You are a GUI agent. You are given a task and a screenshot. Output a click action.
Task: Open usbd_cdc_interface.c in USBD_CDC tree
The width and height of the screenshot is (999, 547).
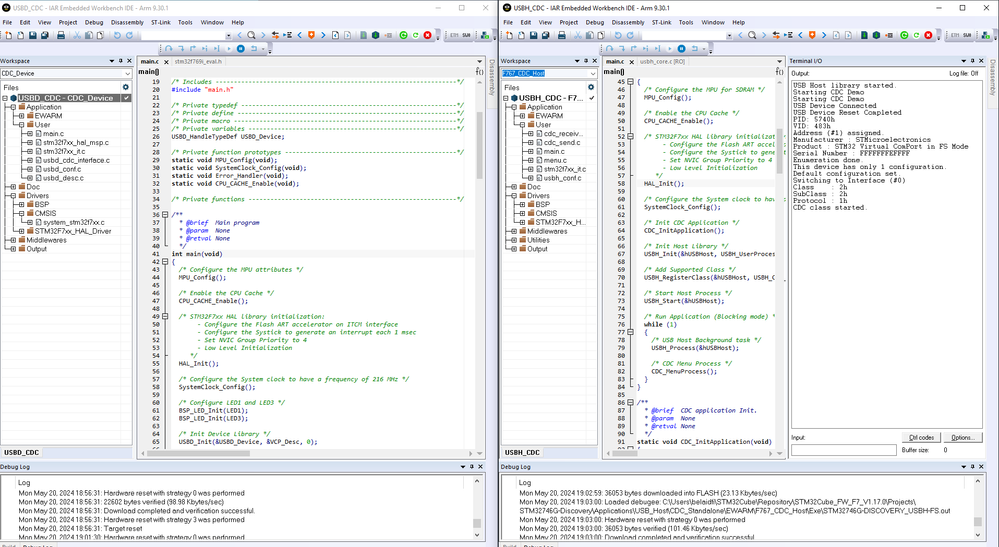[76, 160]
